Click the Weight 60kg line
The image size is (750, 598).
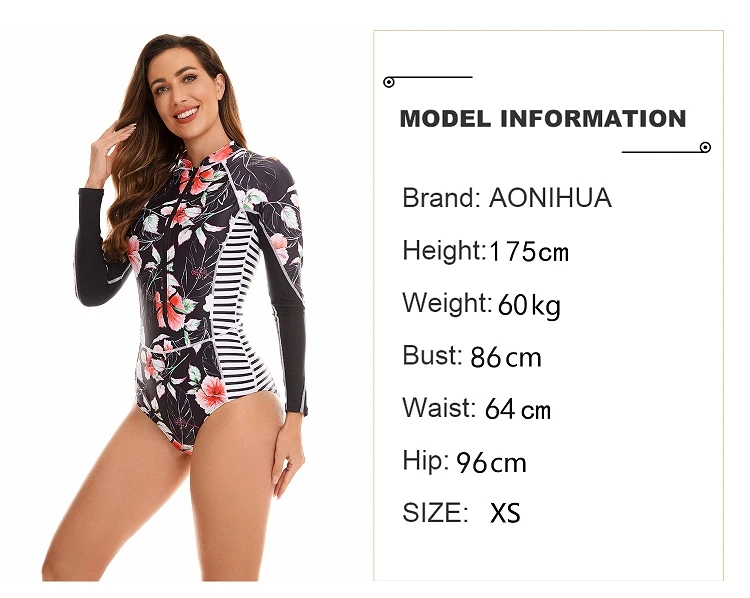481,304
